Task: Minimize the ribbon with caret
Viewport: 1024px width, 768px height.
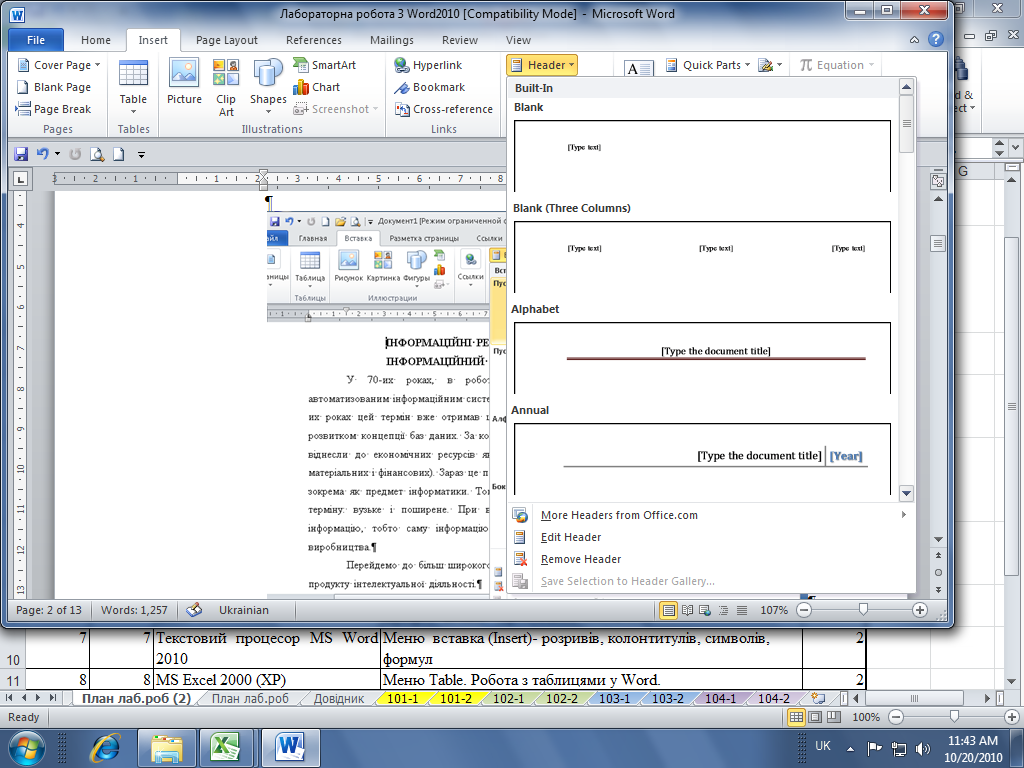Action: (x=914, y=40)
